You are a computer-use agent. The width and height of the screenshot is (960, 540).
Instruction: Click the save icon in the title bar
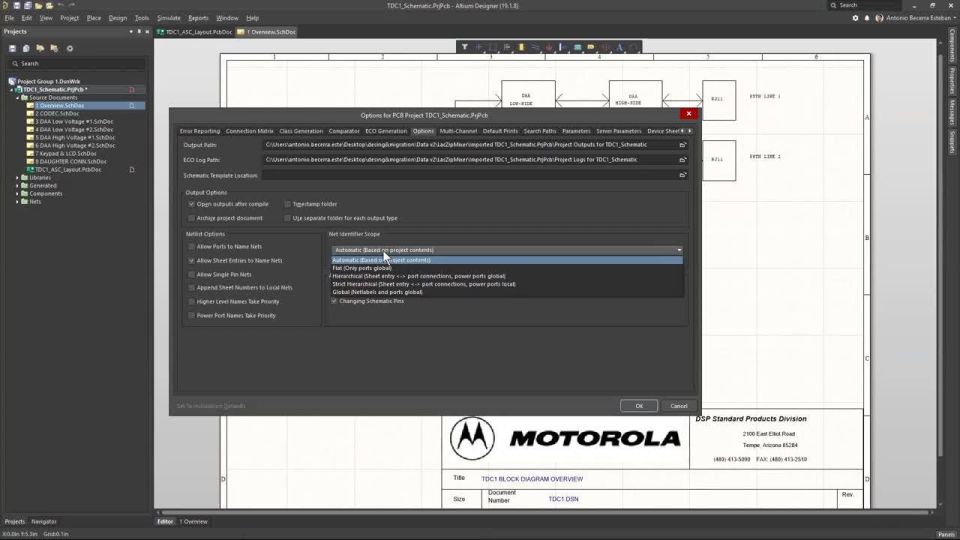[17, 6]
